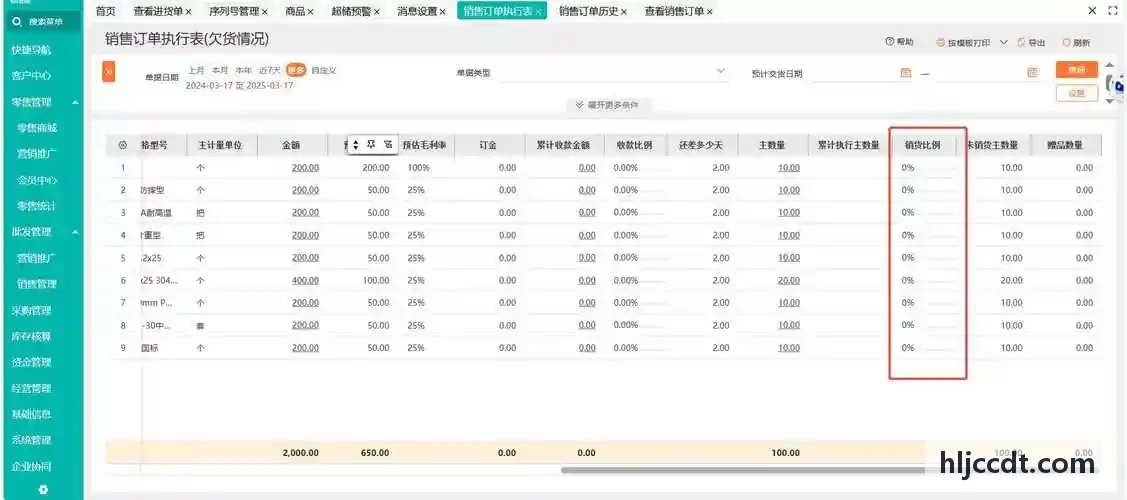Switch to the 首页 tab

[106, 11]
